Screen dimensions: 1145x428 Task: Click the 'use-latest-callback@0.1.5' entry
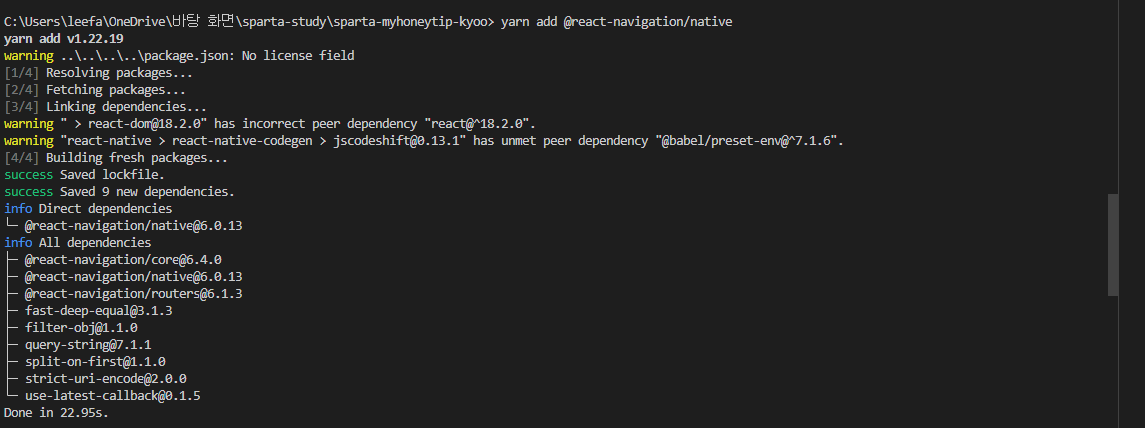point(112,396)
